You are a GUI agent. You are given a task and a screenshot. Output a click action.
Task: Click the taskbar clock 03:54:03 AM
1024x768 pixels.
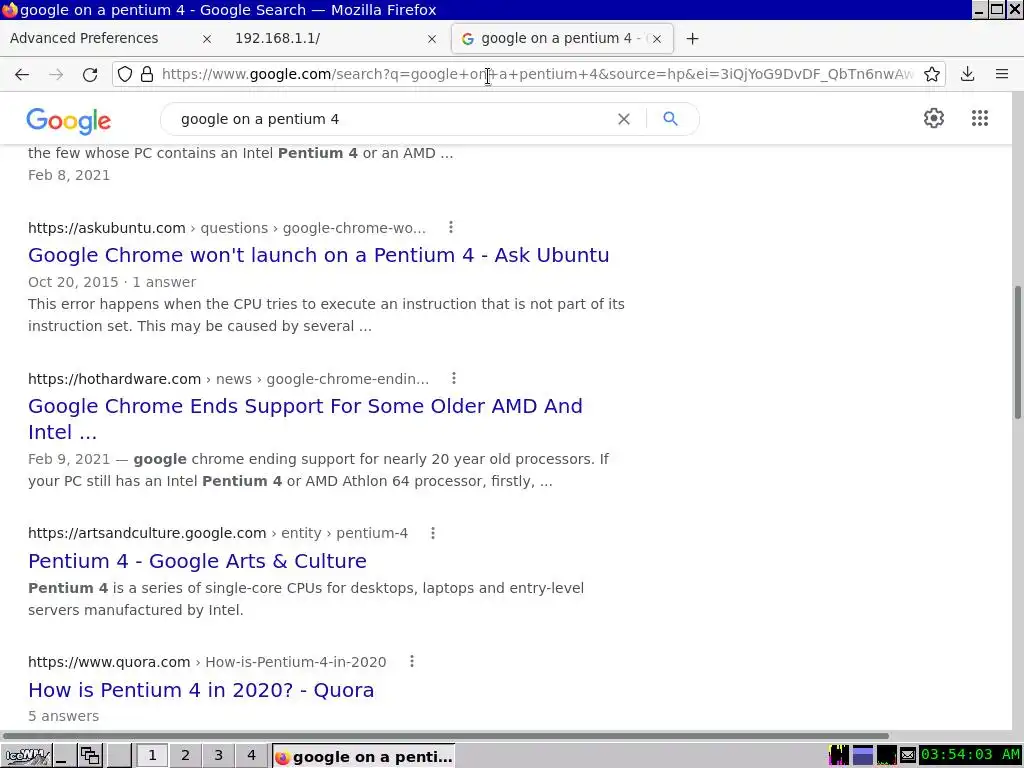[x=970, y=756]
